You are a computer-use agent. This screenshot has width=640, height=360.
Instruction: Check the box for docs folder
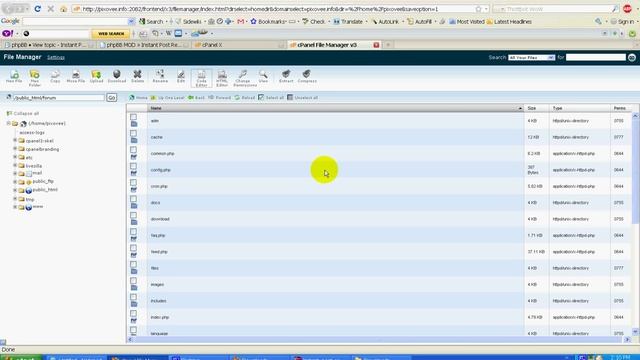133,199
